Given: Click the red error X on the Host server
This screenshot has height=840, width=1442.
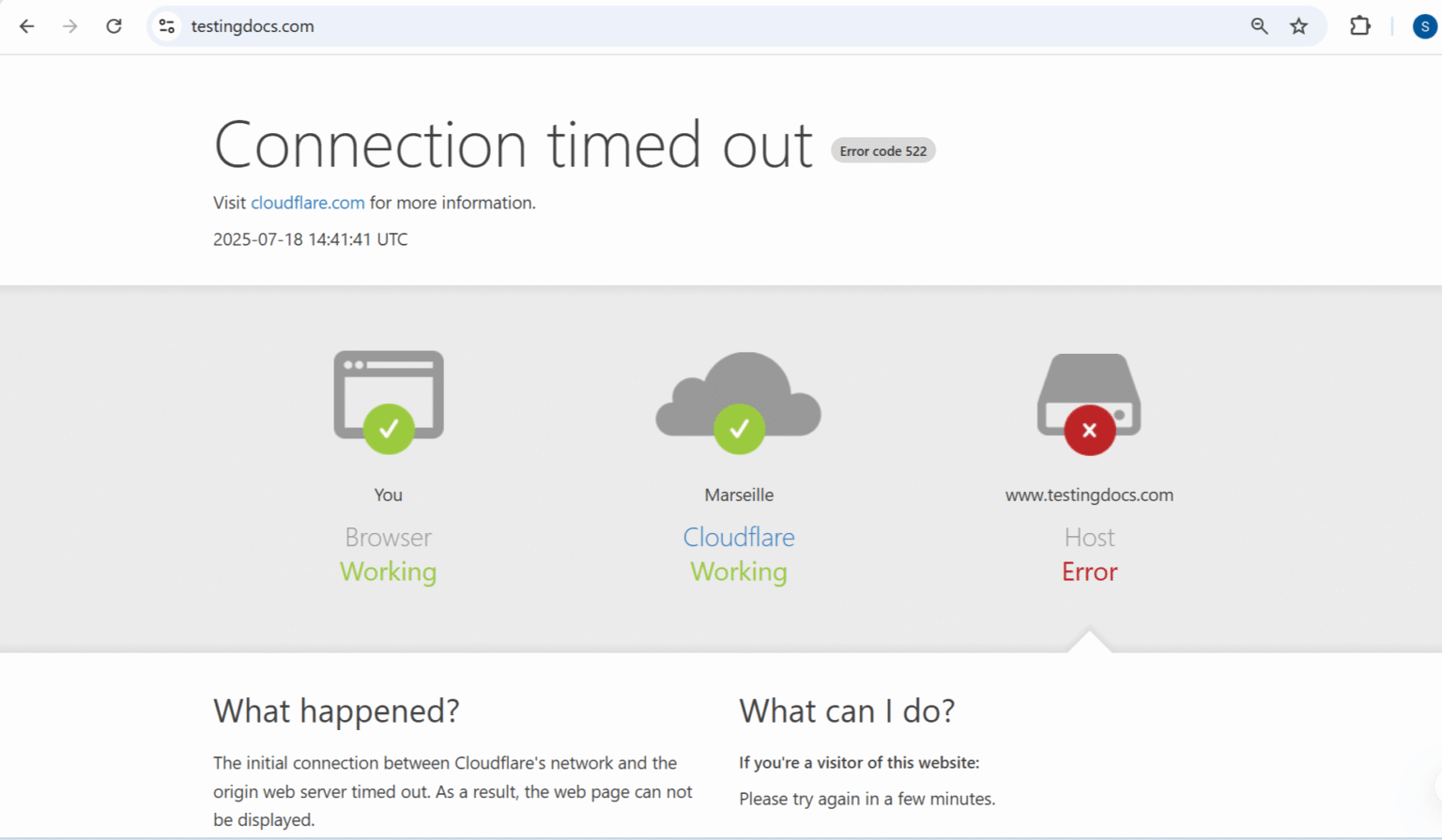Looking at the screenshot, I should point(1088,430).
